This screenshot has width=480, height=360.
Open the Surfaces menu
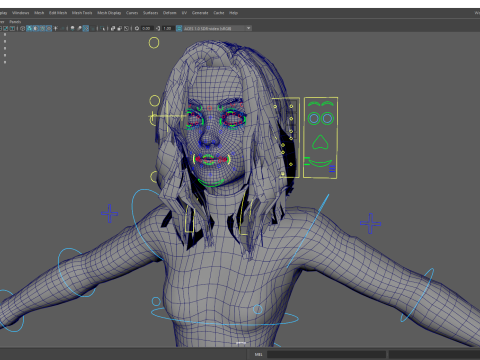tap(151, 13)
